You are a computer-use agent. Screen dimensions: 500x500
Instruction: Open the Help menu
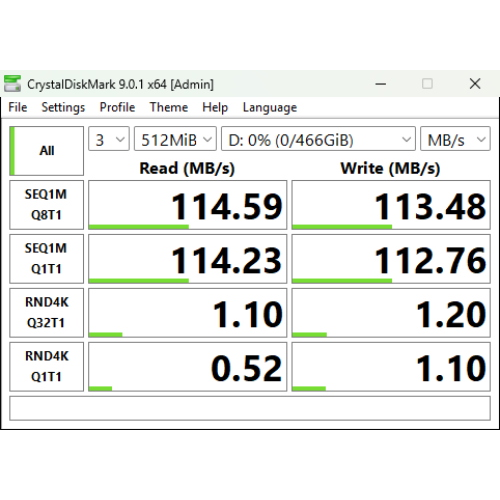click(215, 107)
